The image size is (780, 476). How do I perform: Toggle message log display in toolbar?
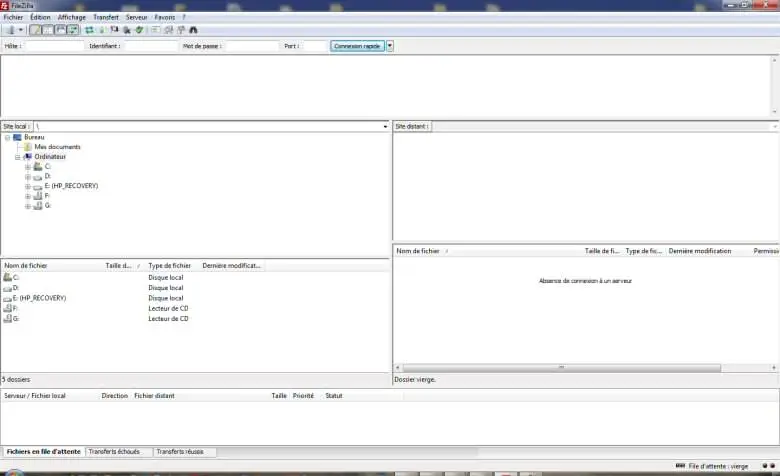click(35, 30)
